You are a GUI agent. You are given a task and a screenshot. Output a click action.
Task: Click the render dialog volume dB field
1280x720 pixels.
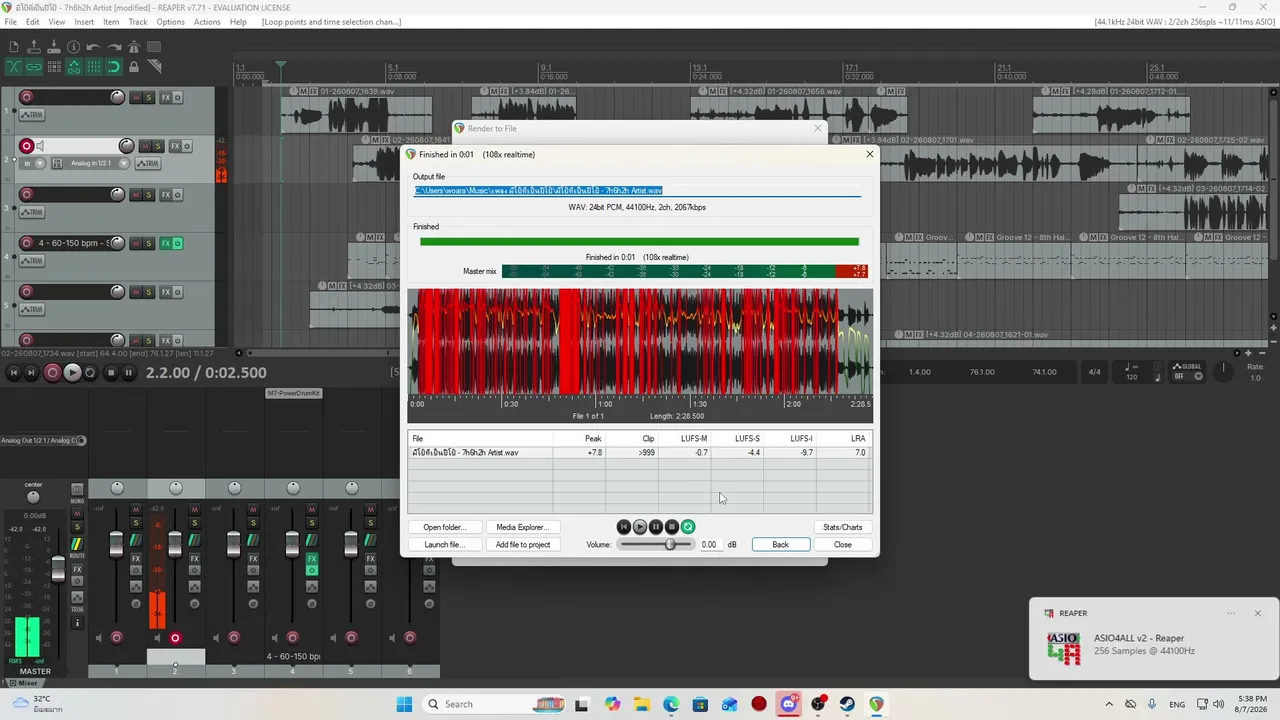[x=709, y=545]
